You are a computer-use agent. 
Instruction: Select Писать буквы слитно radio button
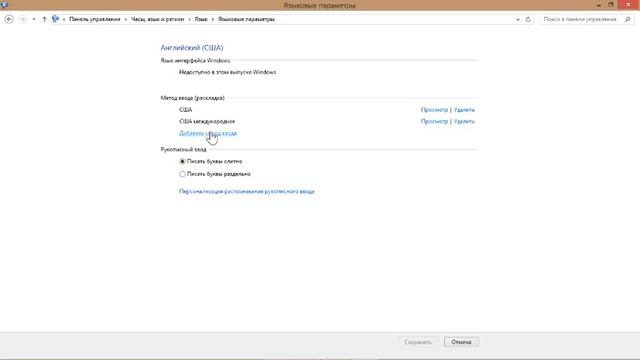coord(182,162)
